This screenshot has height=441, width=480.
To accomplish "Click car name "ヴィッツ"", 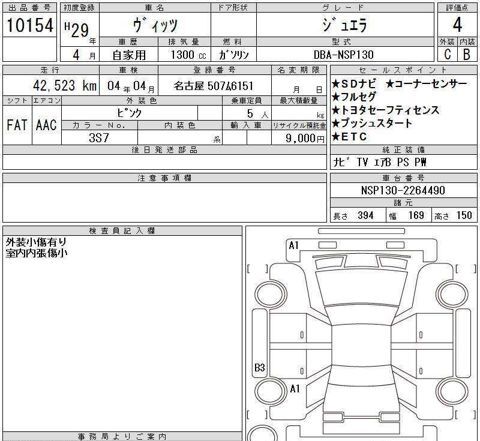I will coord(155,25).
